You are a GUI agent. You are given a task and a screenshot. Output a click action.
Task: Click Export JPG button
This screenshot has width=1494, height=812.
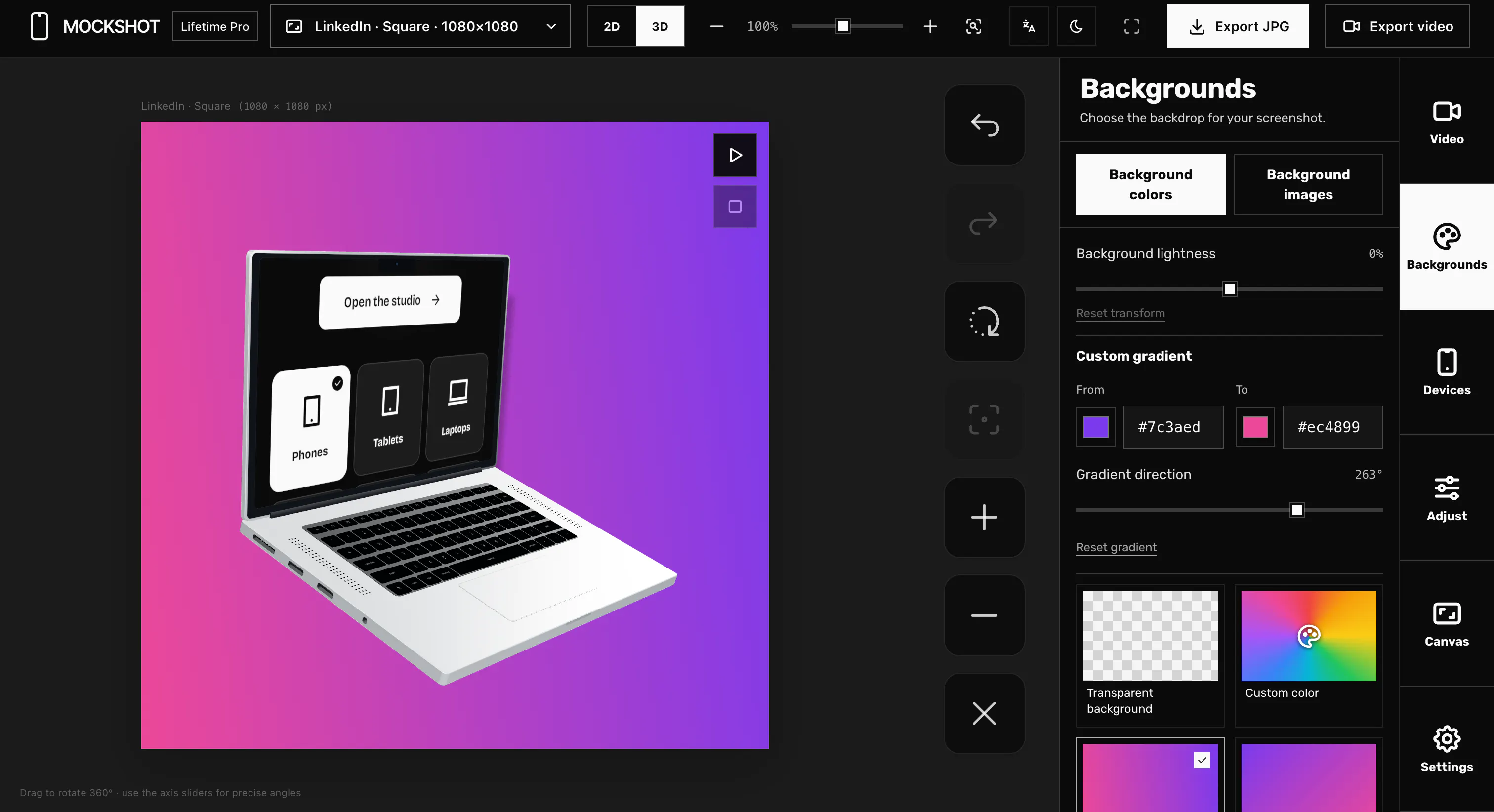[x=1238, y=26]
